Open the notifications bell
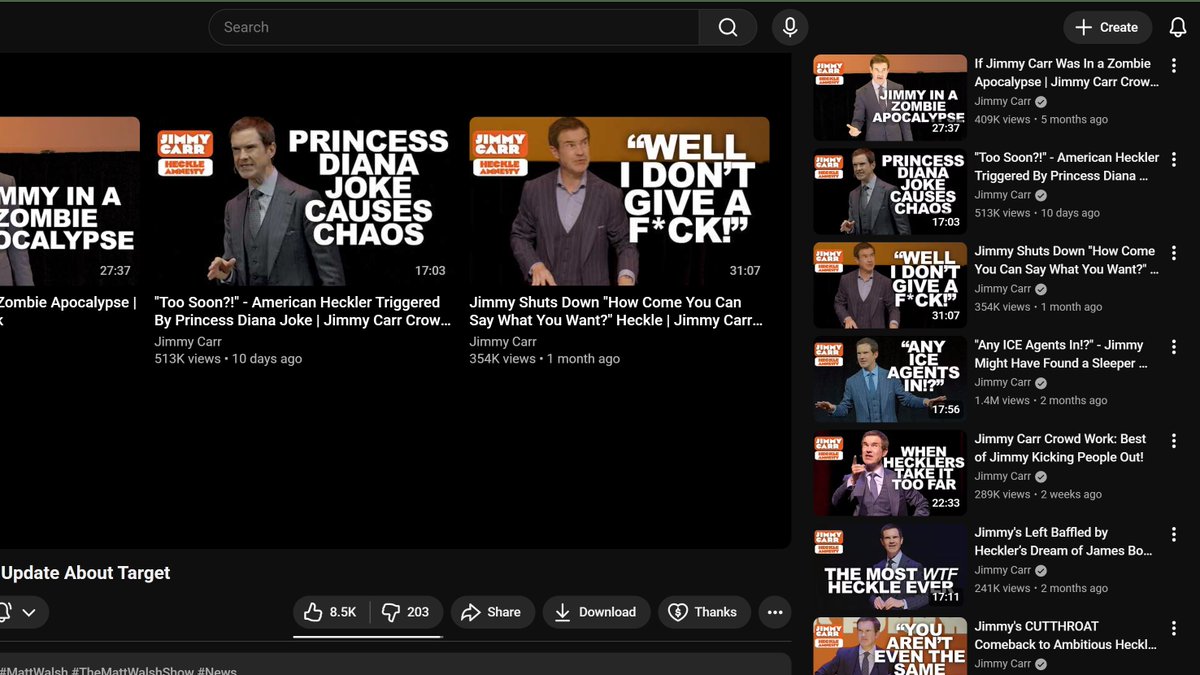1200x675 pixels. [x=1177, y=27]
